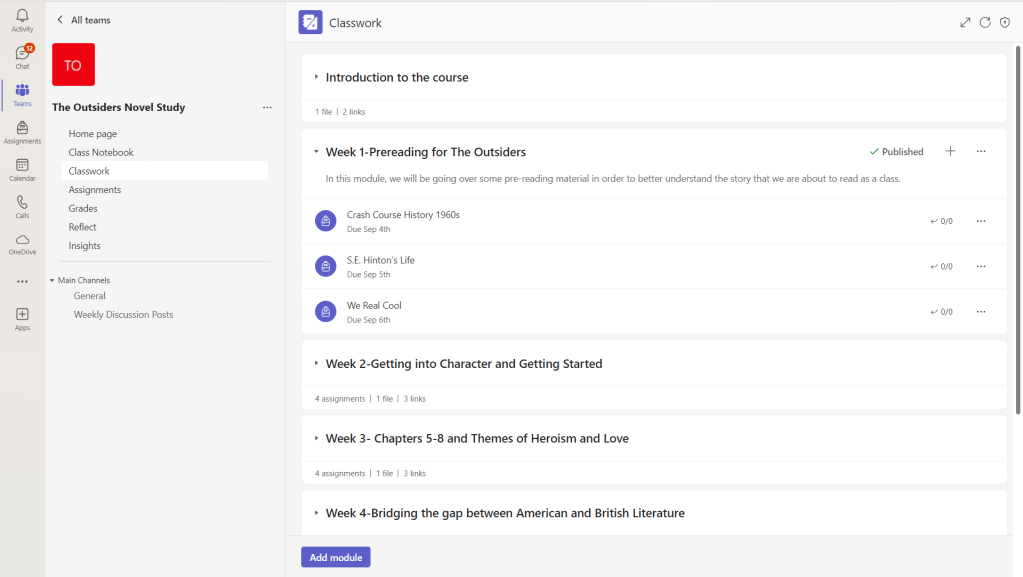The image size is (1023, 577).
Task: Open the Published status of Week 1
Action: click(896, 152)
